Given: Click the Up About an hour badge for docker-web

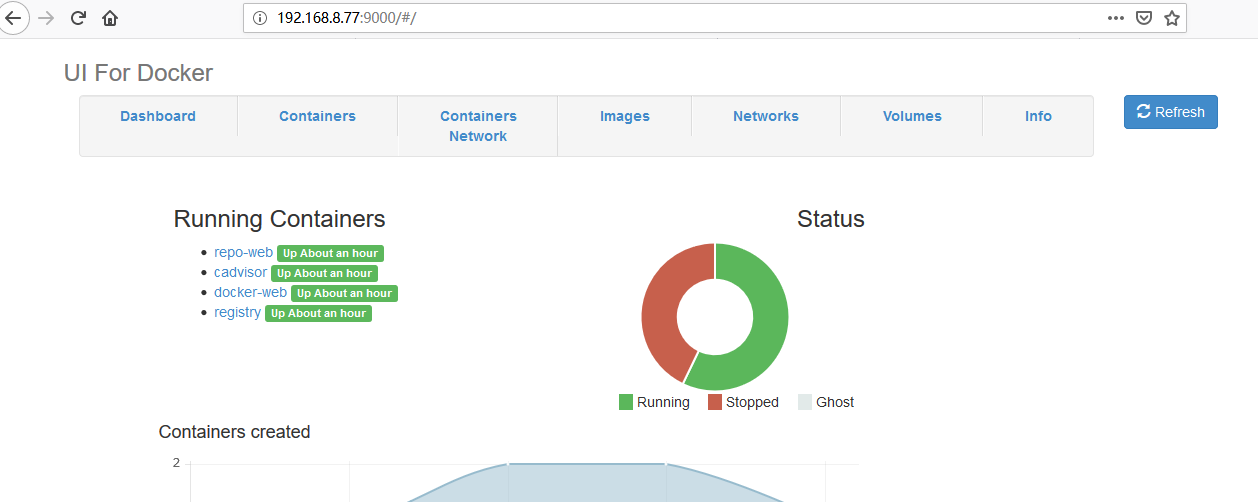Looking at the screenshot, I should point(344,294).
